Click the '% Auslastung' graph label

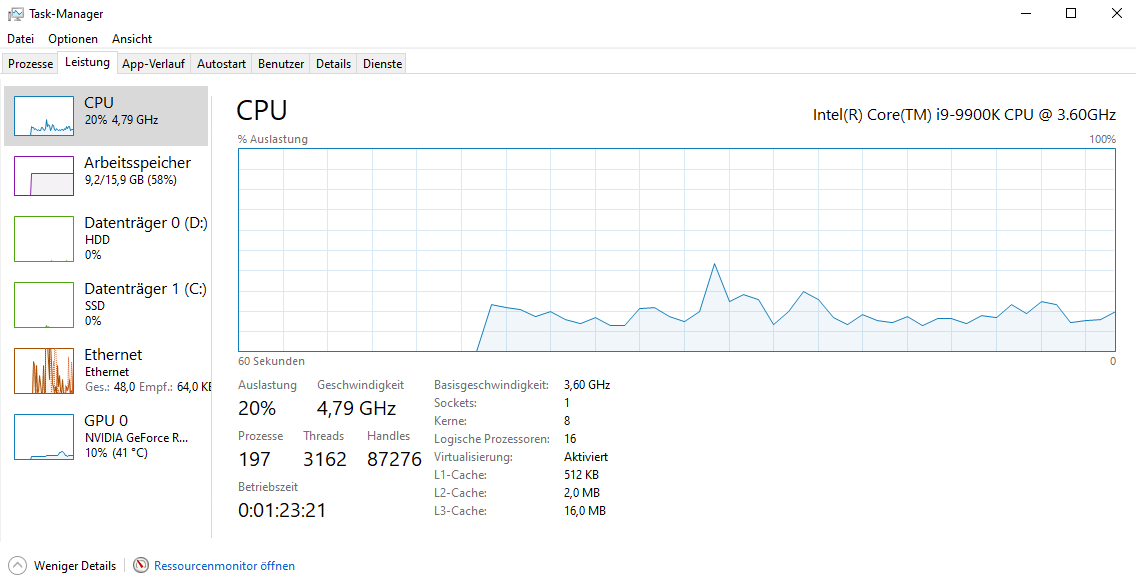pyautogui.click(x=272, y=139)
